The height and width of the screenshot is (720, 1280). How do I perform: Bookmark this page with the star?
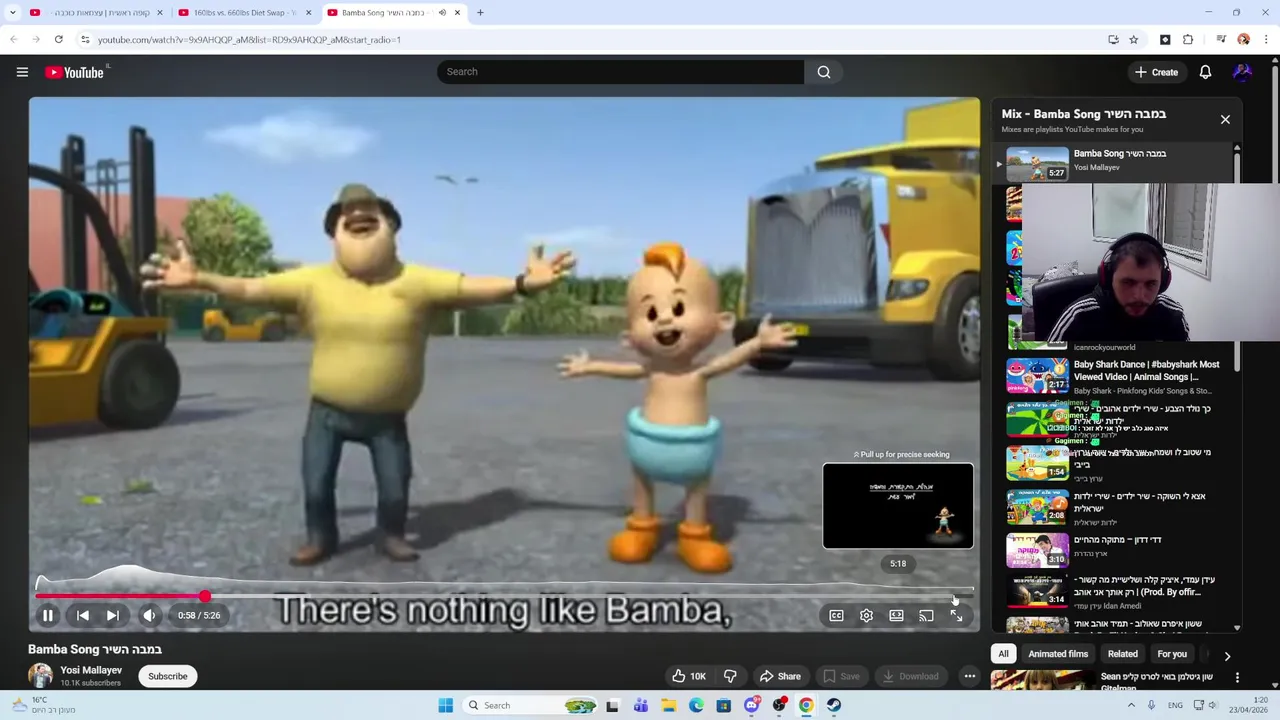1133,40
